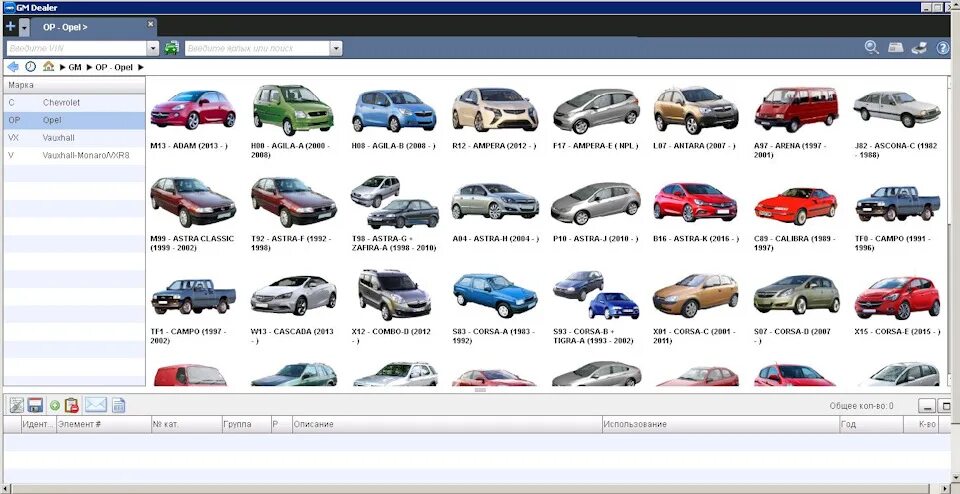Select Vauxhall in the brand list
The width and height of the screenshot is (960, 494).
pos(74,138)
